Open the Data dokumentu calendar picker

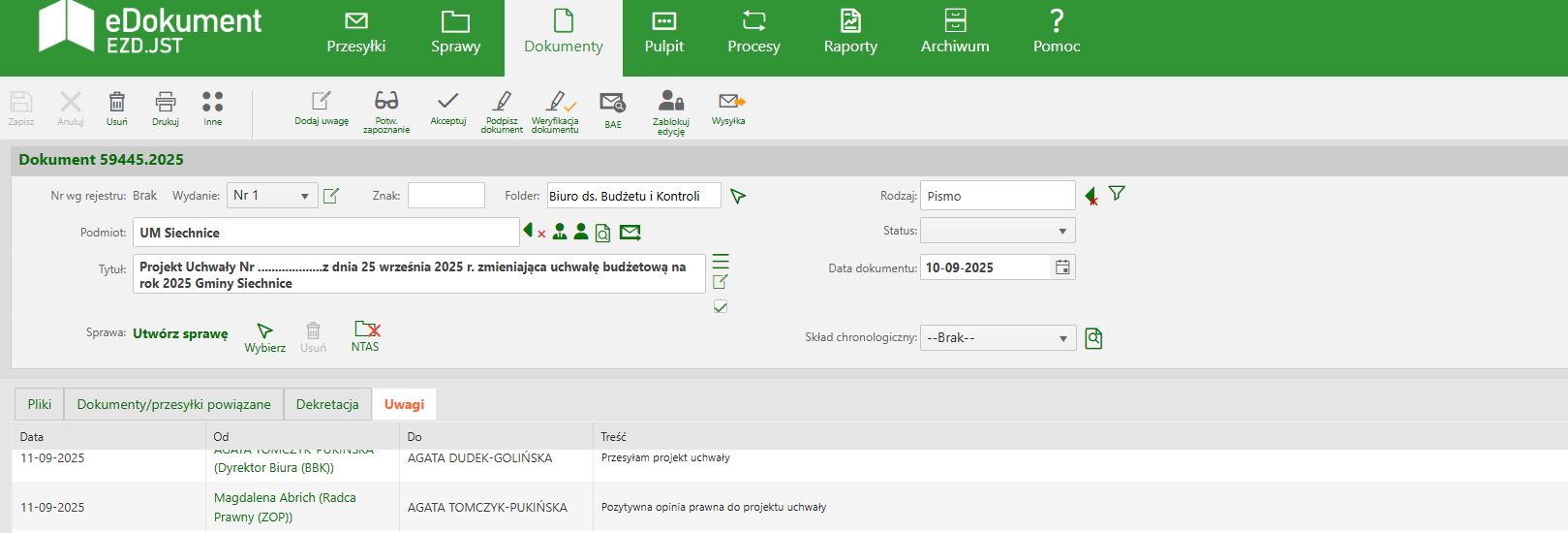pyautogui.click(x=1062, y=267)
